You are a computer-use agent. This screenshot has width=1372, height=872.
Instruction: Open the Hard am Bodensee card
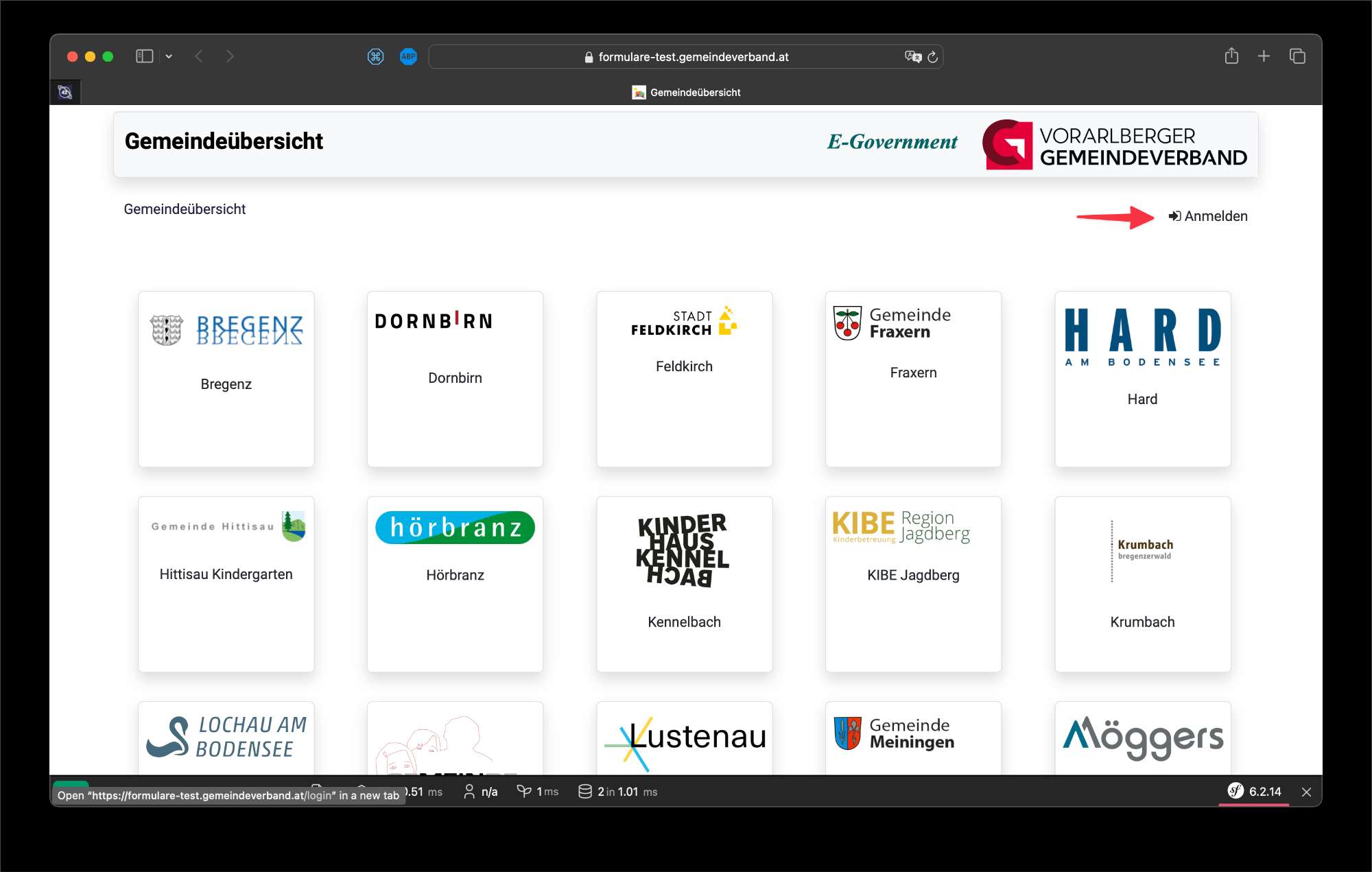pos(1142,379)
